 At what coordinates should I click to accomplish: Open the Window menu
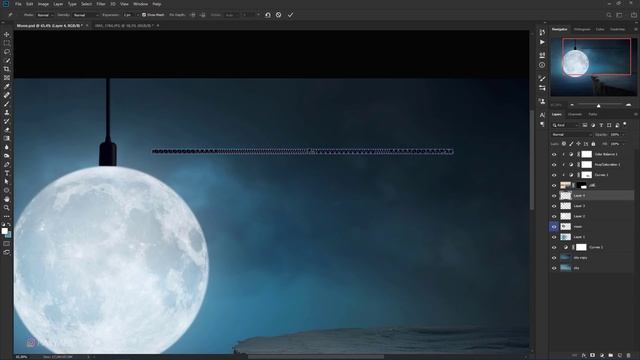(140, 4)
